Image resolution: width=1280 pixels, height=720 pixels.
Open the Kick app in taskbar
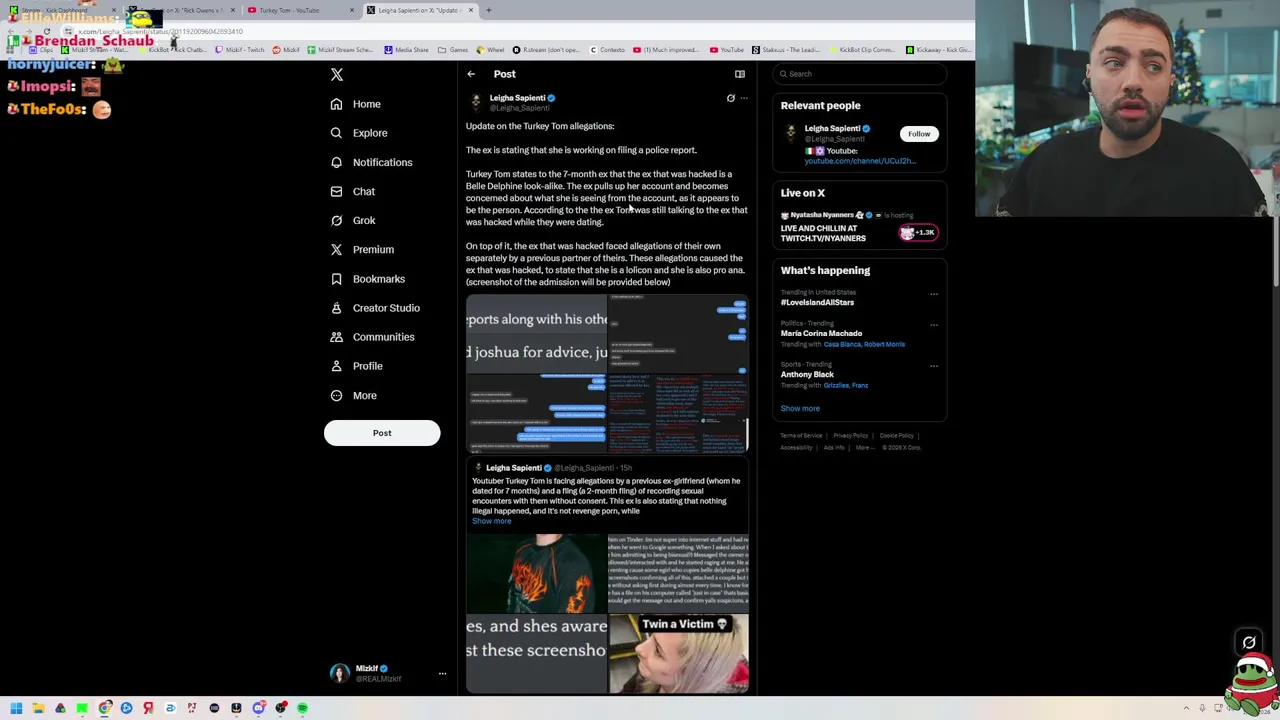click(82, 708)
